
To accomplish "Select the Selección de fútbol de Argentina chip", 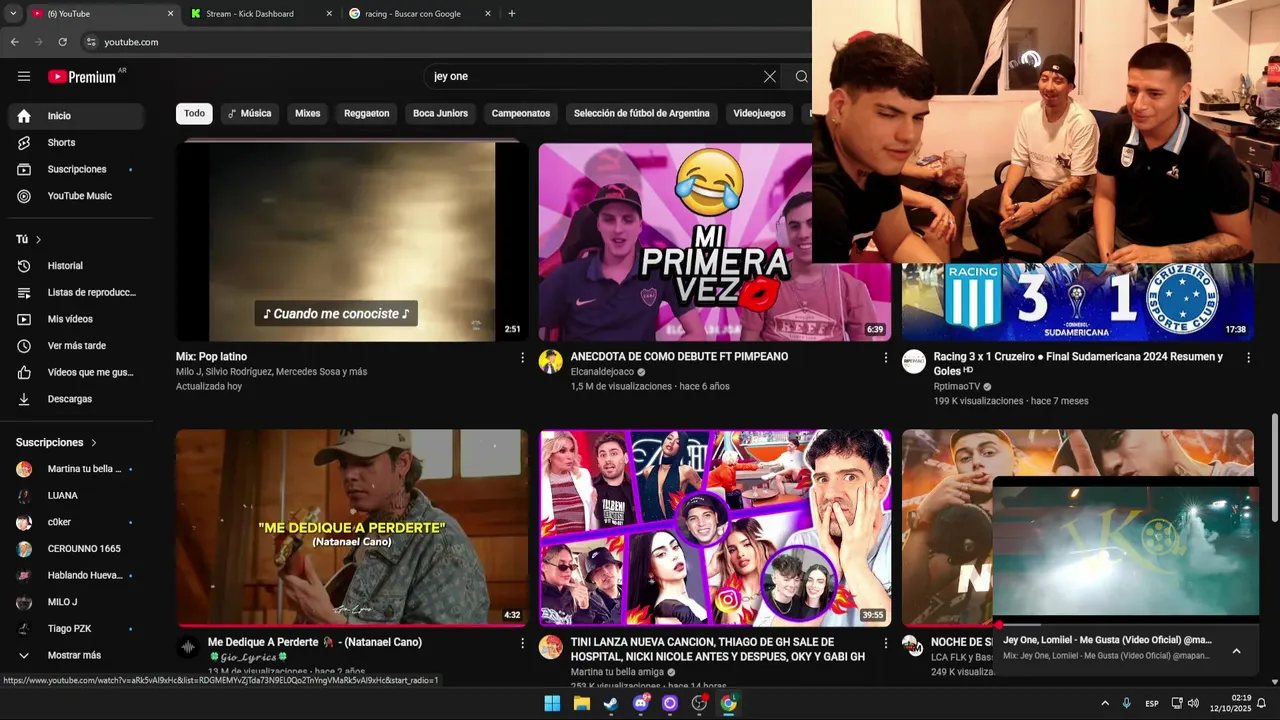I will 642,113.
